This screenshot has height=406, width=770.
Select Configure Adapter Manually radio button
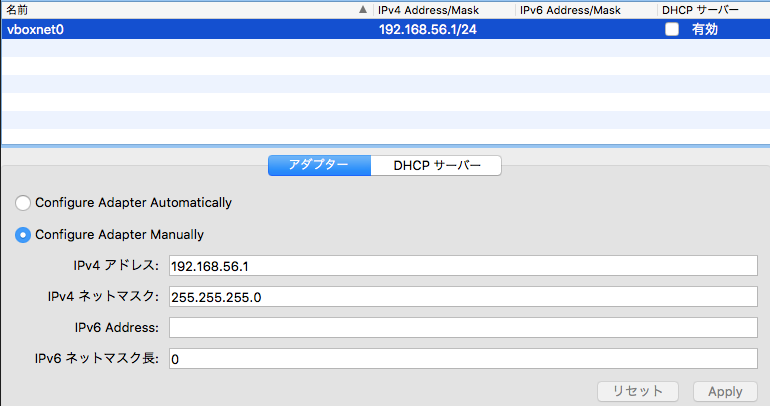(x=23, y=235)
